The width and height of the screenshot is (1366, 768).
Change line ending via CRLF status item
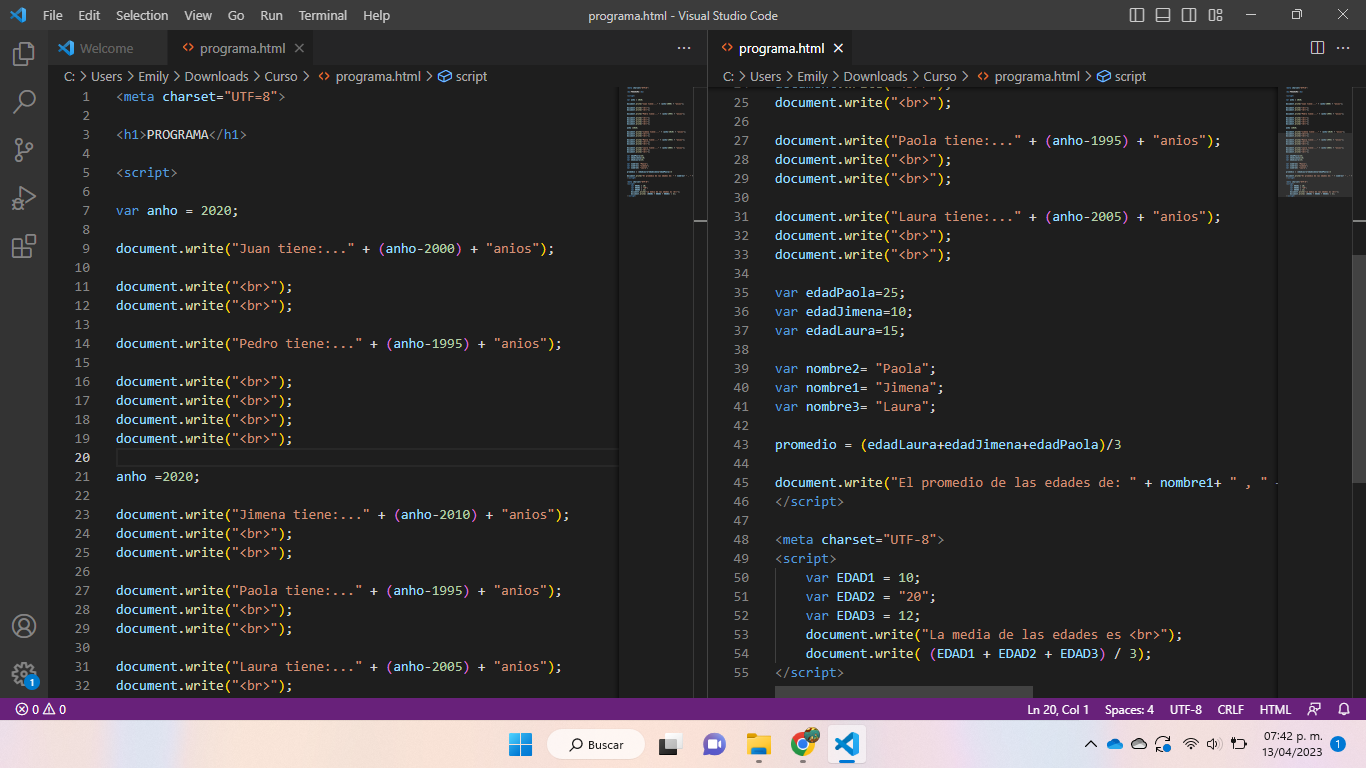click(1231, 709)
